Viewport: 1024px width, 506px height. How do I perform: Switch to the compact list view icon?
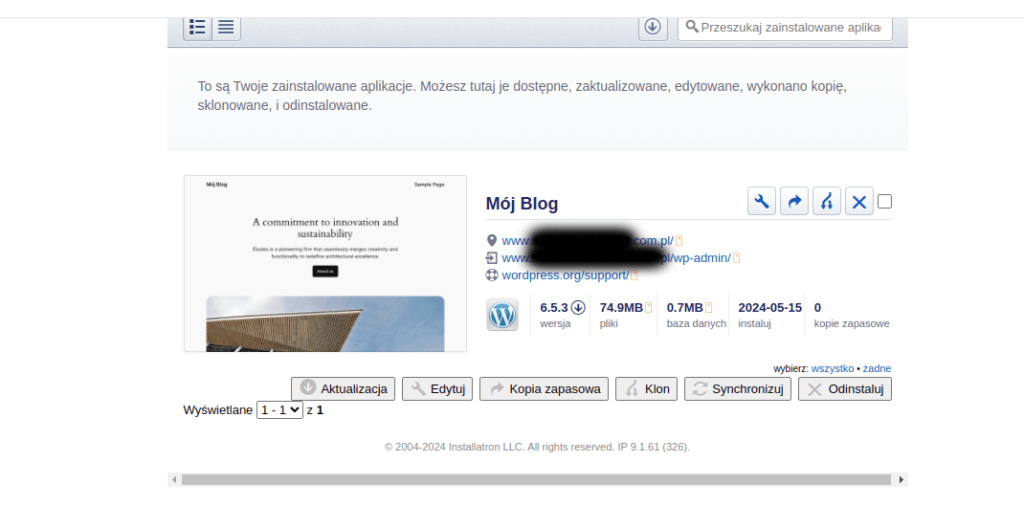coord(226,27)
